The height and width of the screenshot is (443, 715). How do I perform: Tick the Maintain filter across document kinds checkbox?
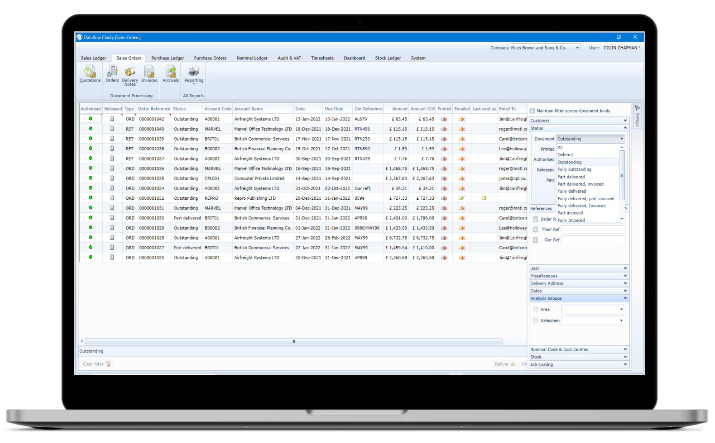pyautogui.click(x=532, y=111)
